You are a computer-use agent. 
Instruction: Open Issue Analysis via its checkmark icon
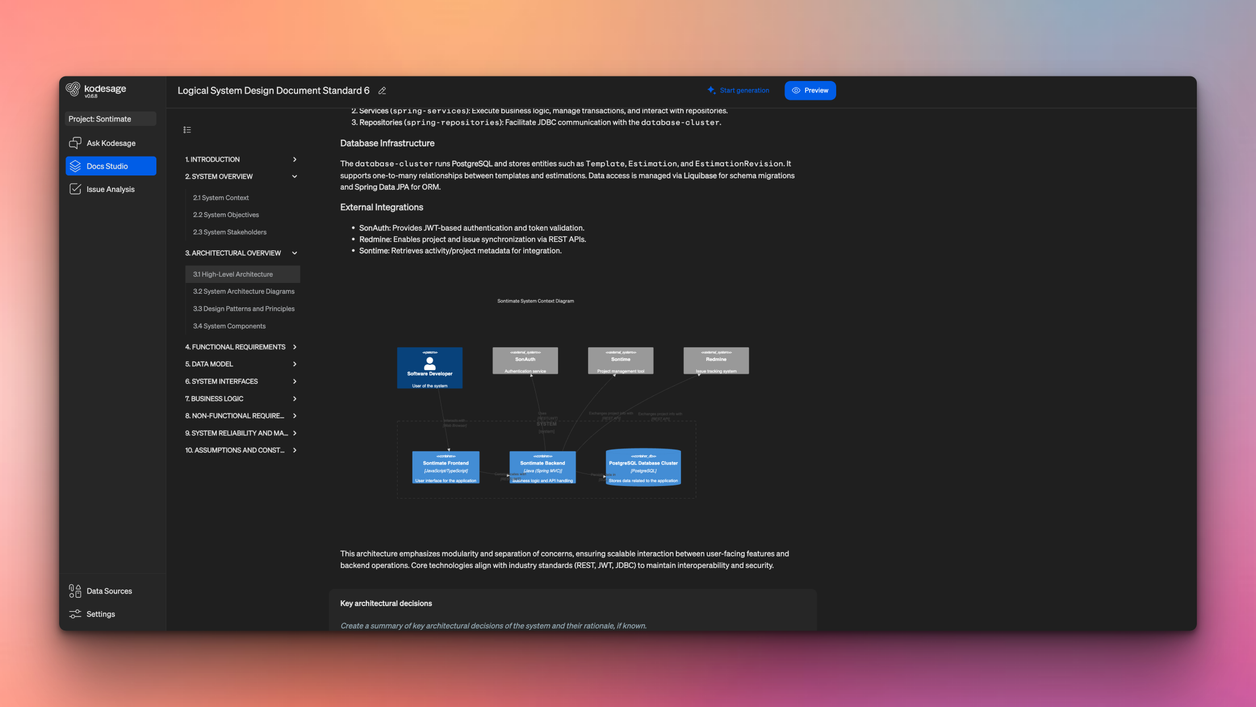pyautogui.click(x=74, y=189)
